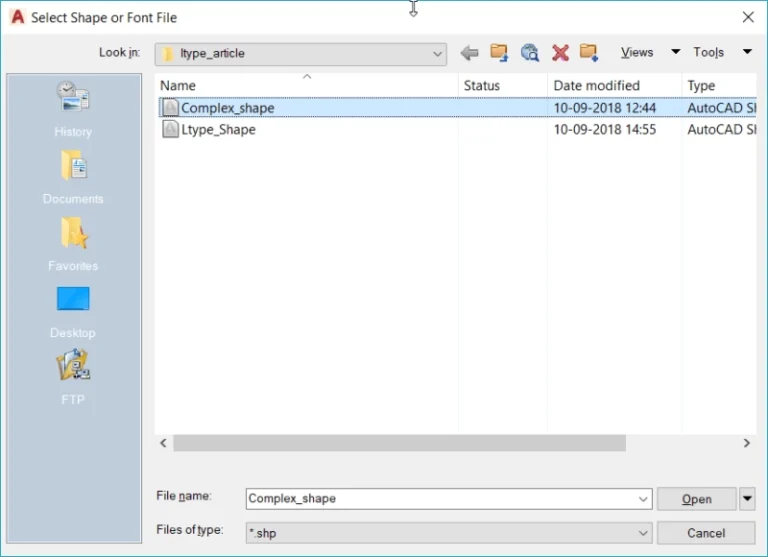Click the Search the Web icon

[529, 52]
